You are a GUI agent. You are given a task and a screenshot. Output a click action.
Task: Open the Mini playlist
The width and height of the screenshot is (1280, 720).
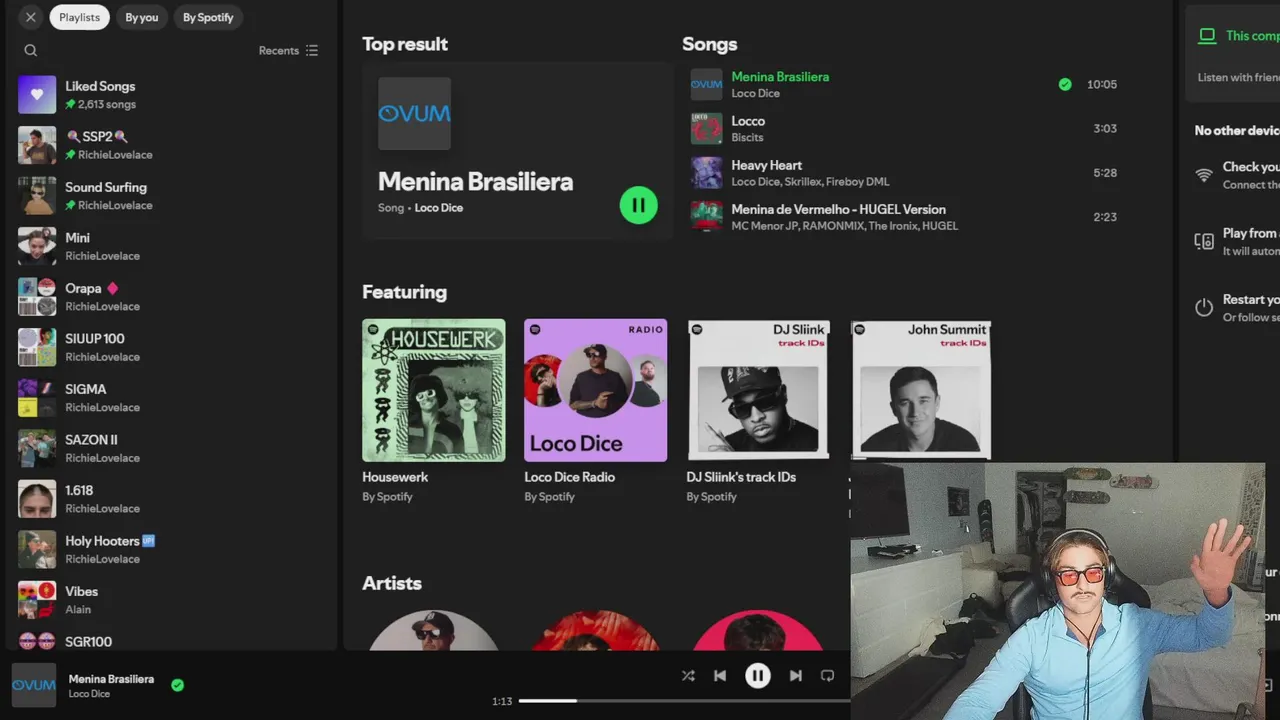click(x=170, y=246)
